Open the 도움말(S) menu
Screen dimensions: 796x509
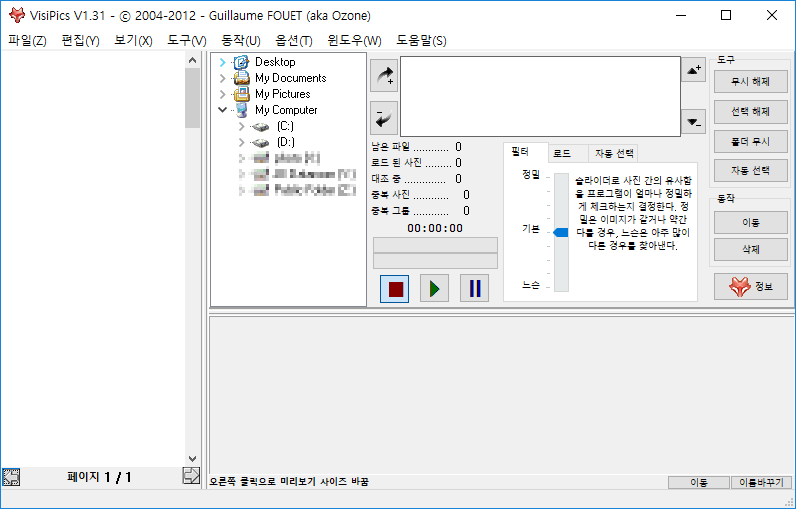pyautogui.click(x=421, y=41)
